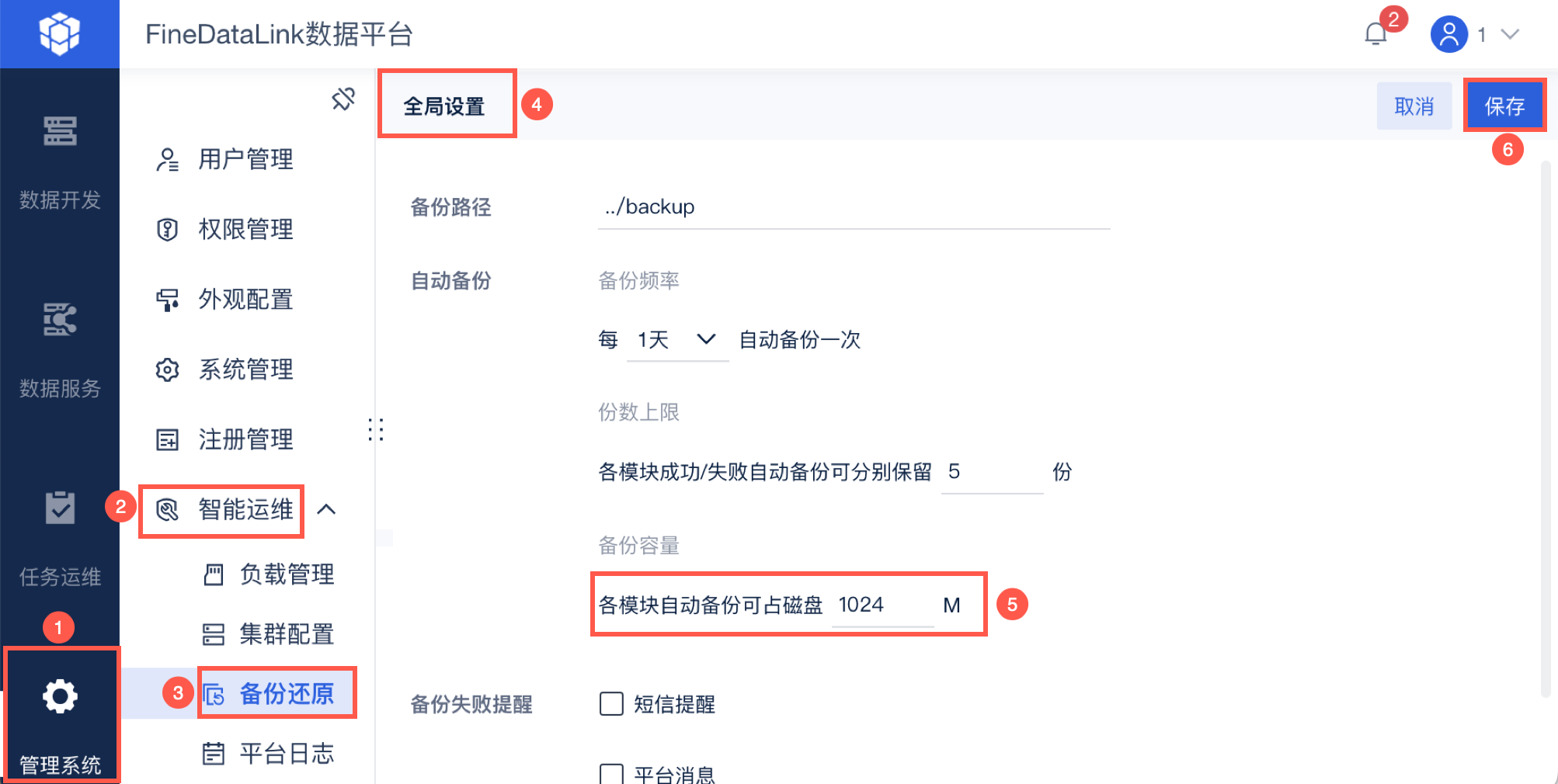1558x784 pixels.
Task: Enable the 平台消息 checkbox
Action: pyautogui.click(x=611, y=774)
